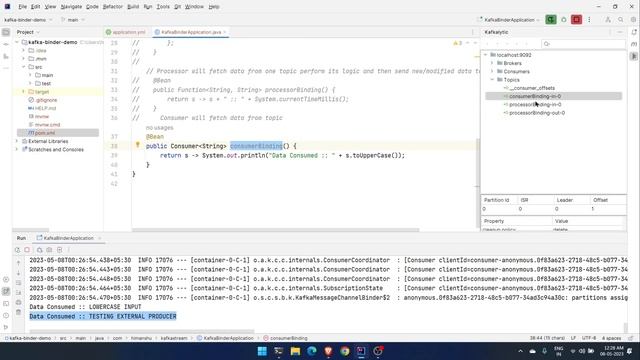Rerun KafkaBinderApplication in Run panel

point(17,250)
